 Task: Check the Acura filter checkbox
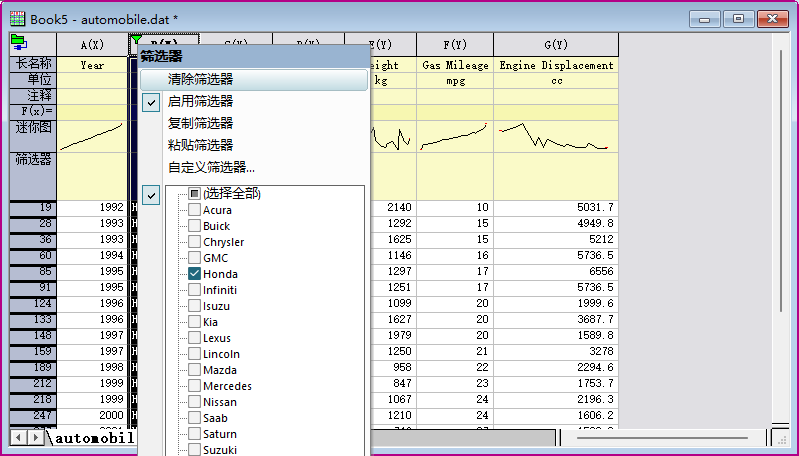coord(194,210)
